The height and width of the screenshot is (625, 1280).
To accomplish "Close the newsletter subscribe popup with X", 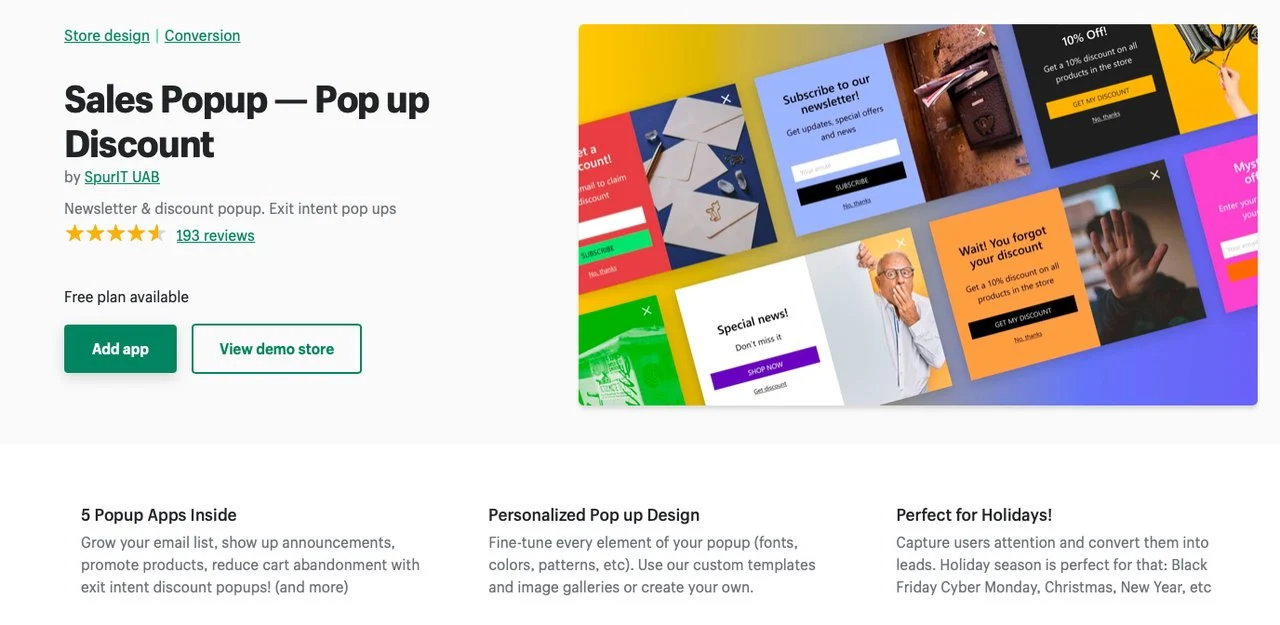I will [980, 32].
